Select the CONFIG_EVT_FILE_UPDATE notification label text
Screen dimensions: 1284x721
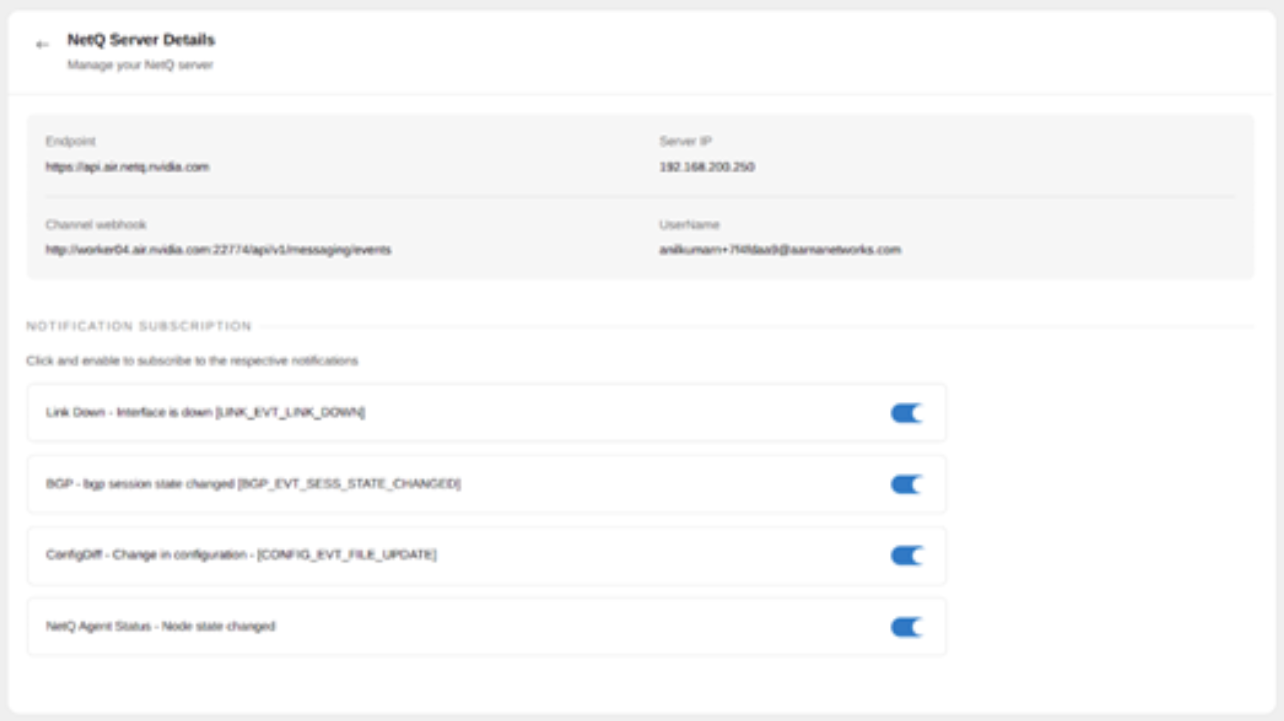[241, 555]
